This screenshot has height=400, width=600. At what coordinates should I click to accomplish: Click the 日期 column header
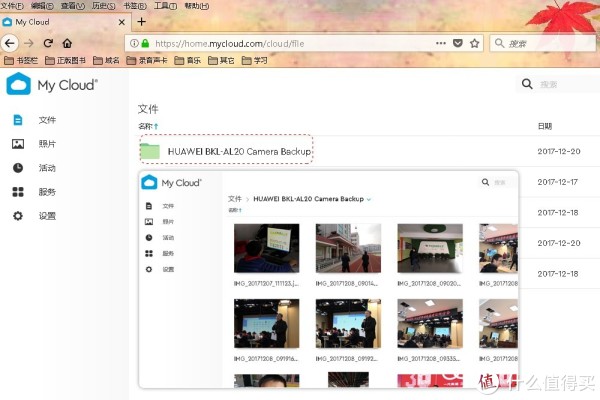pos(545,126)
